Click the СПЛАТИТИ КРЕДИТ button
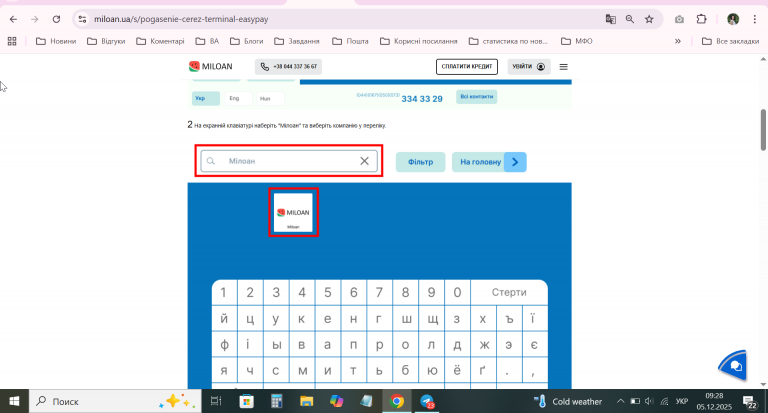 [467, 67]
